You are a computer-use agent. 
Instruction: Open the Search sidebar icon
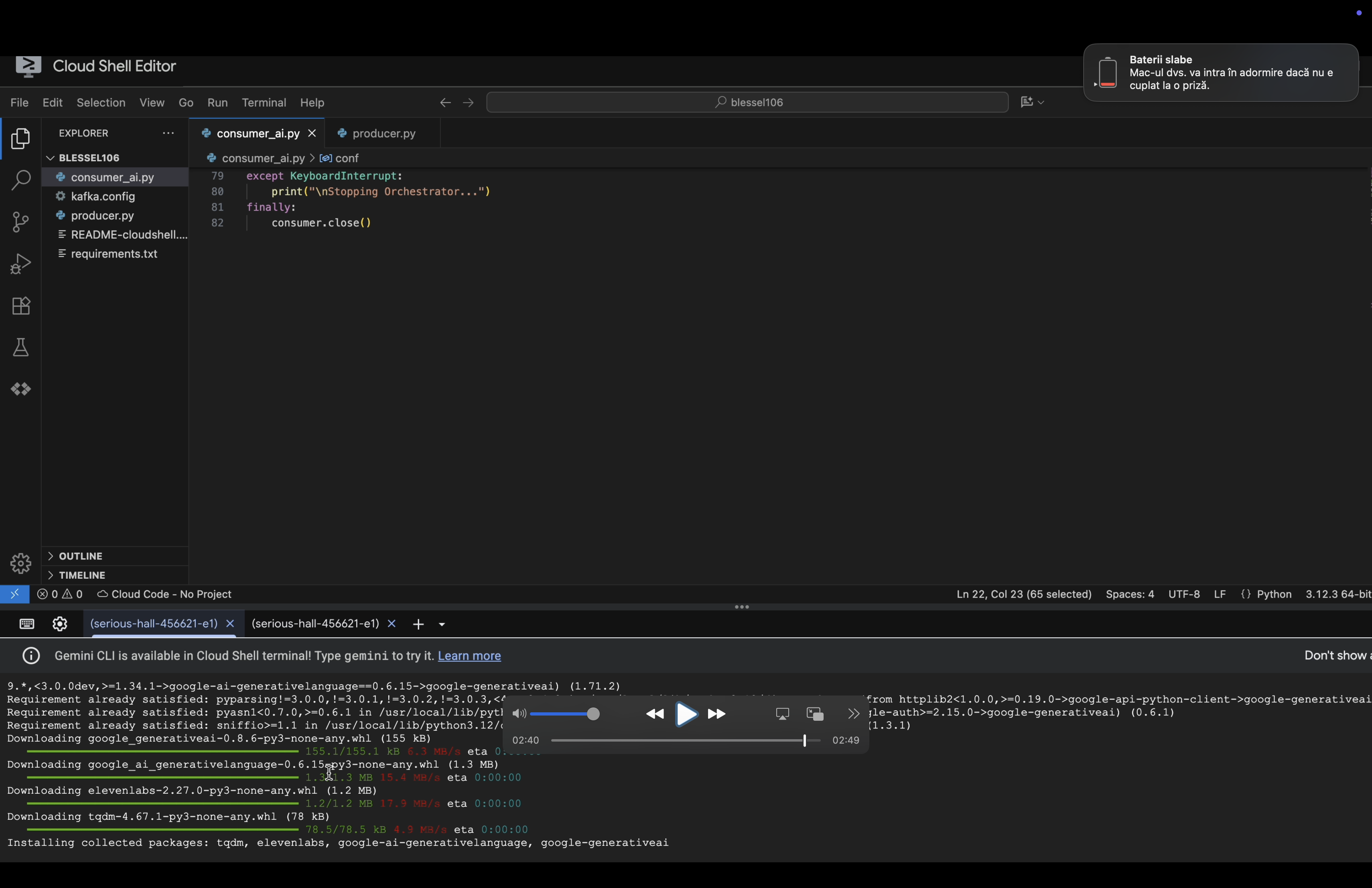pos(21,180)
